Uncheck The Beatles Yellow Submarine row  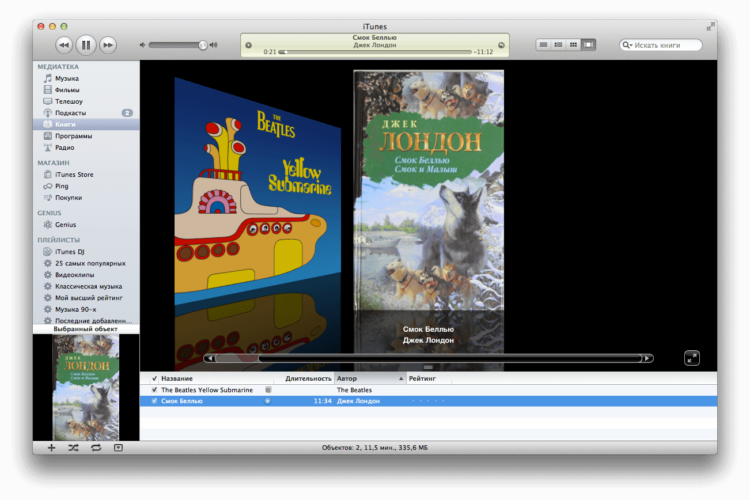click(154, 390)
